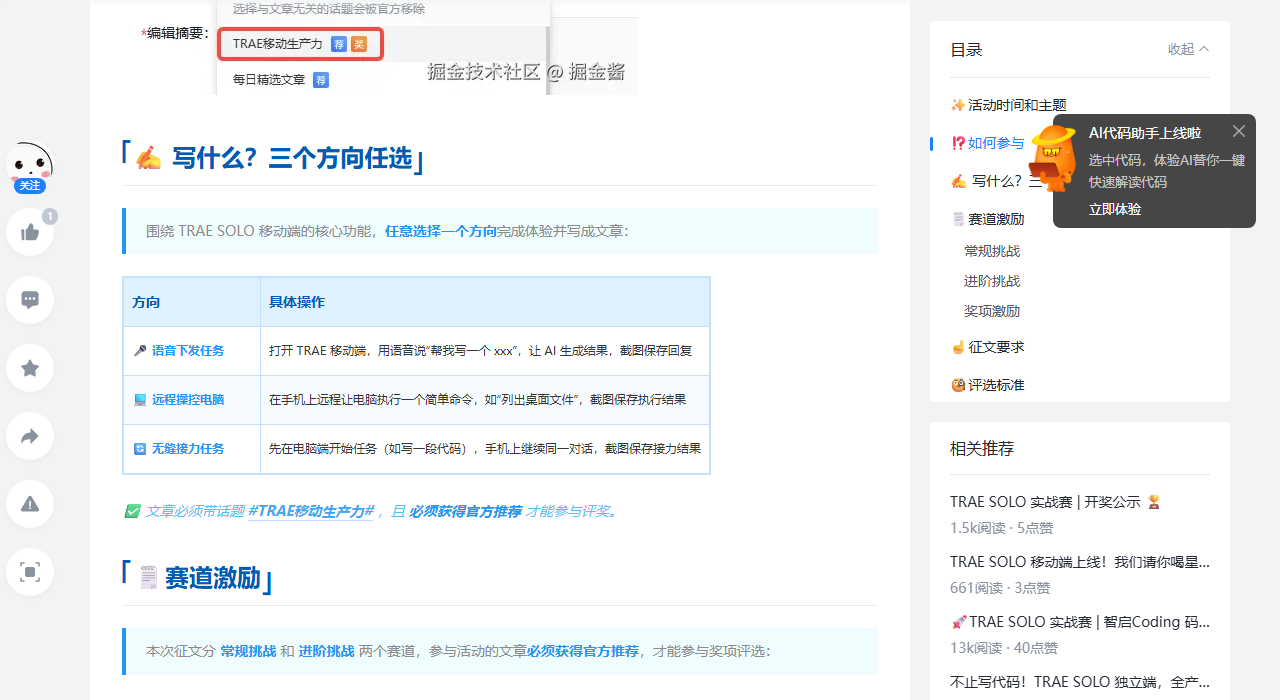Collapse the 目录 panel with 收起
Viewport: 1280px width, 700px height.
pyautogui.click(x=1189, y=49)
